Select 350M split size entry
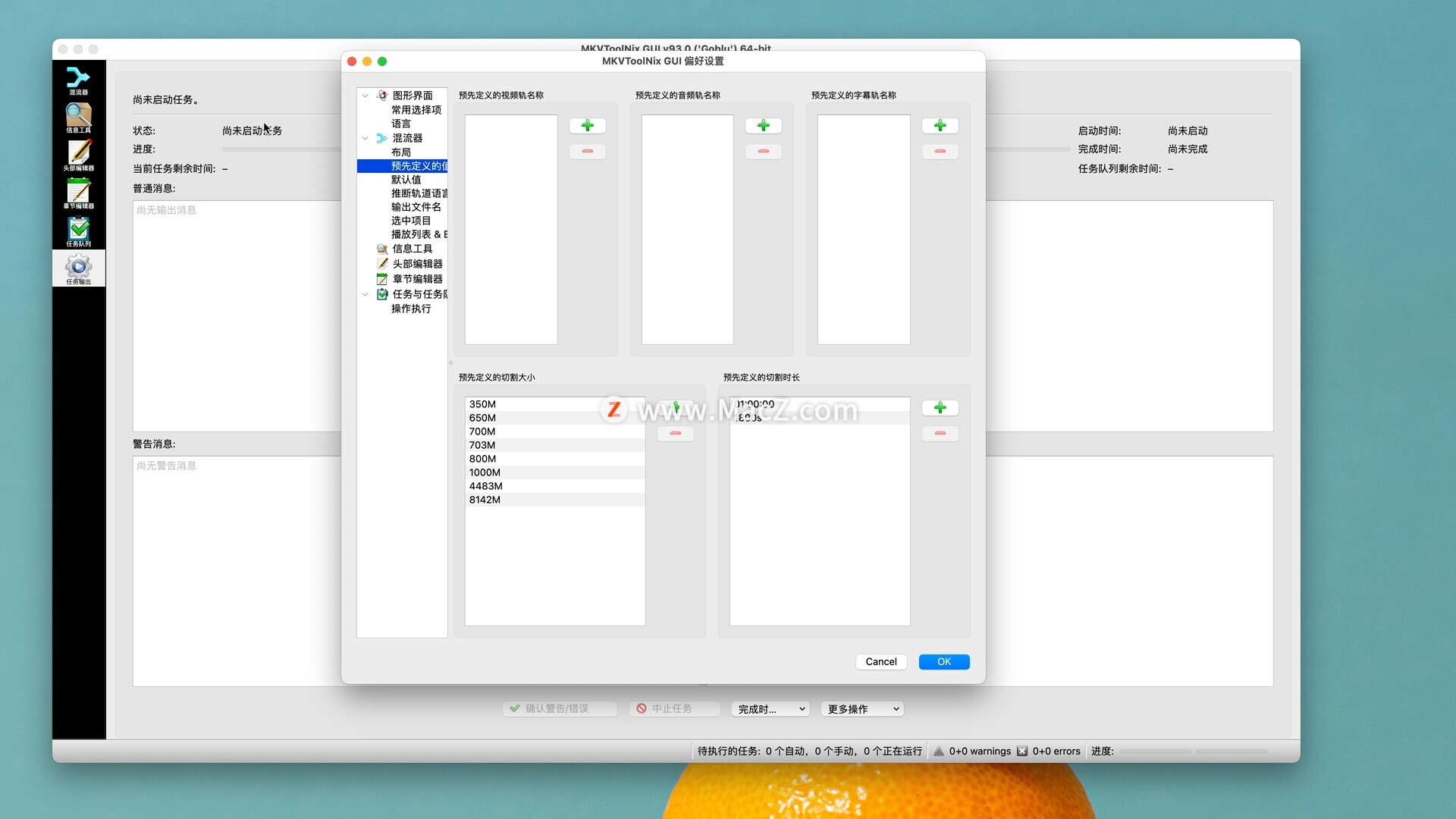Screen dimensions: 1456x819 click(x=554, y=404)
